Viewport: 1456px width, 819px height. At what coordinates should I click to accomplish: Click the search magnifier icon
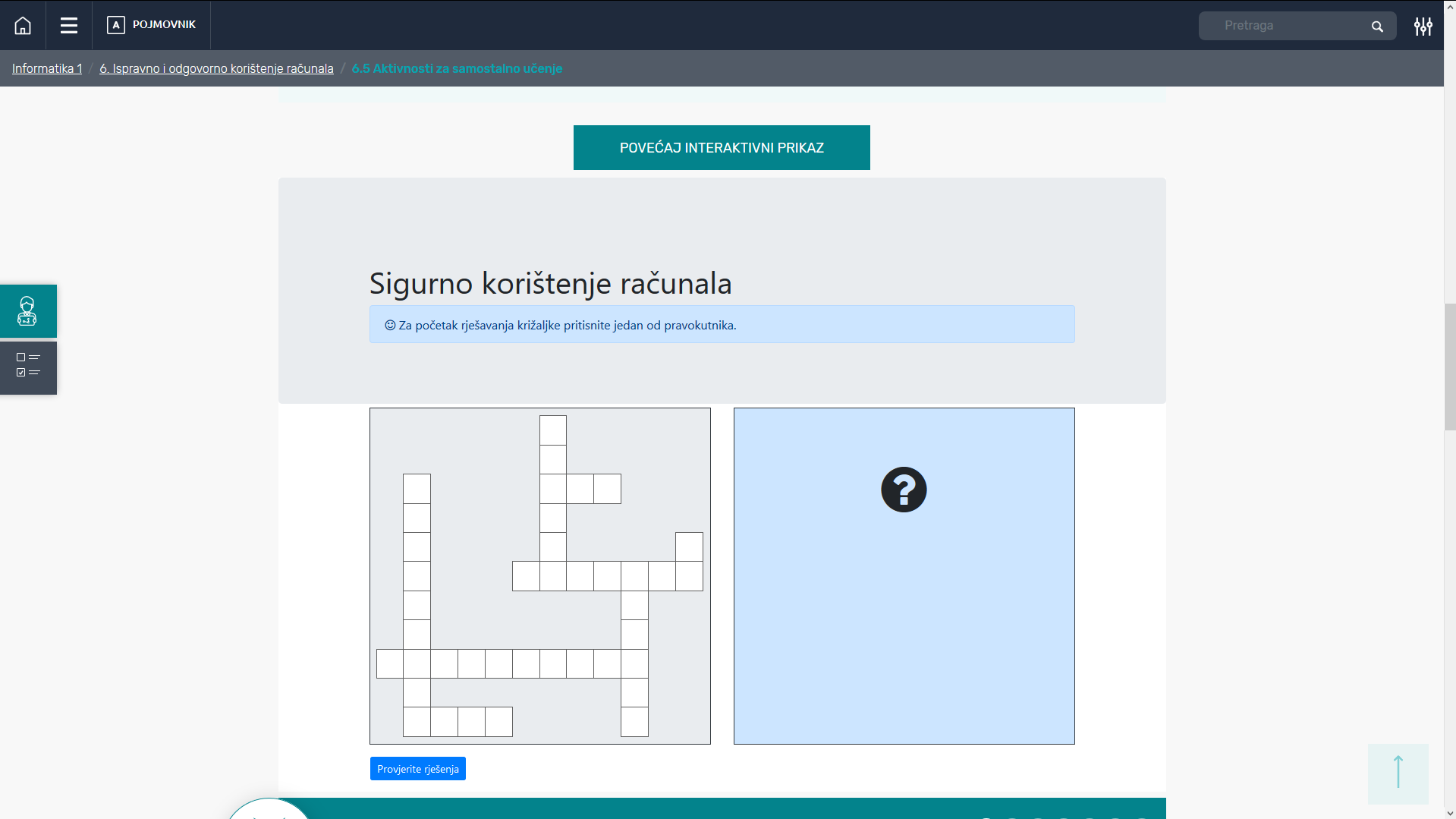pos(1377,27)
